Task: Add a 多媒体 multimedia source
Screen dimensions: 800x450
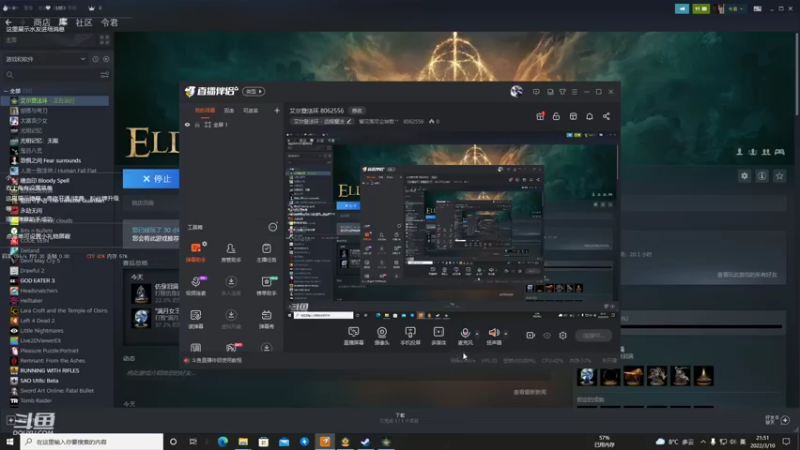Action: pos(438,336)
